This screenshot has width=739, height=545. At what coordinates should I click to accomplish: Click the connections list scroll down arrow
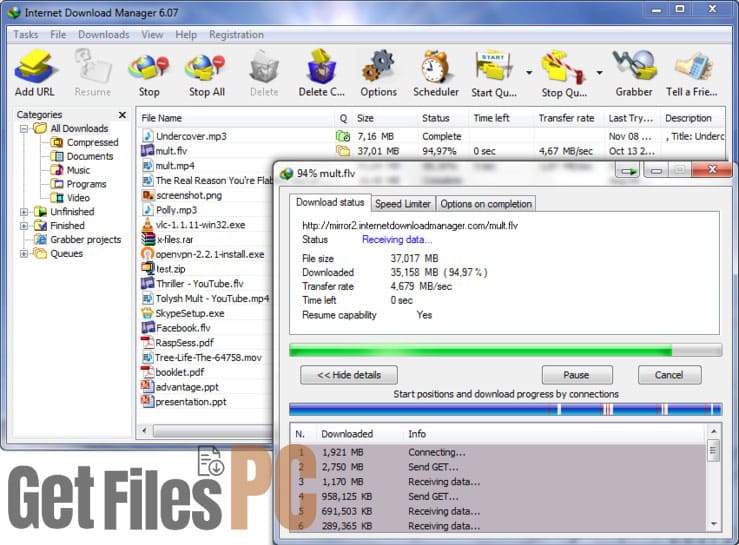pyautogui.click(x=714, y=524)
